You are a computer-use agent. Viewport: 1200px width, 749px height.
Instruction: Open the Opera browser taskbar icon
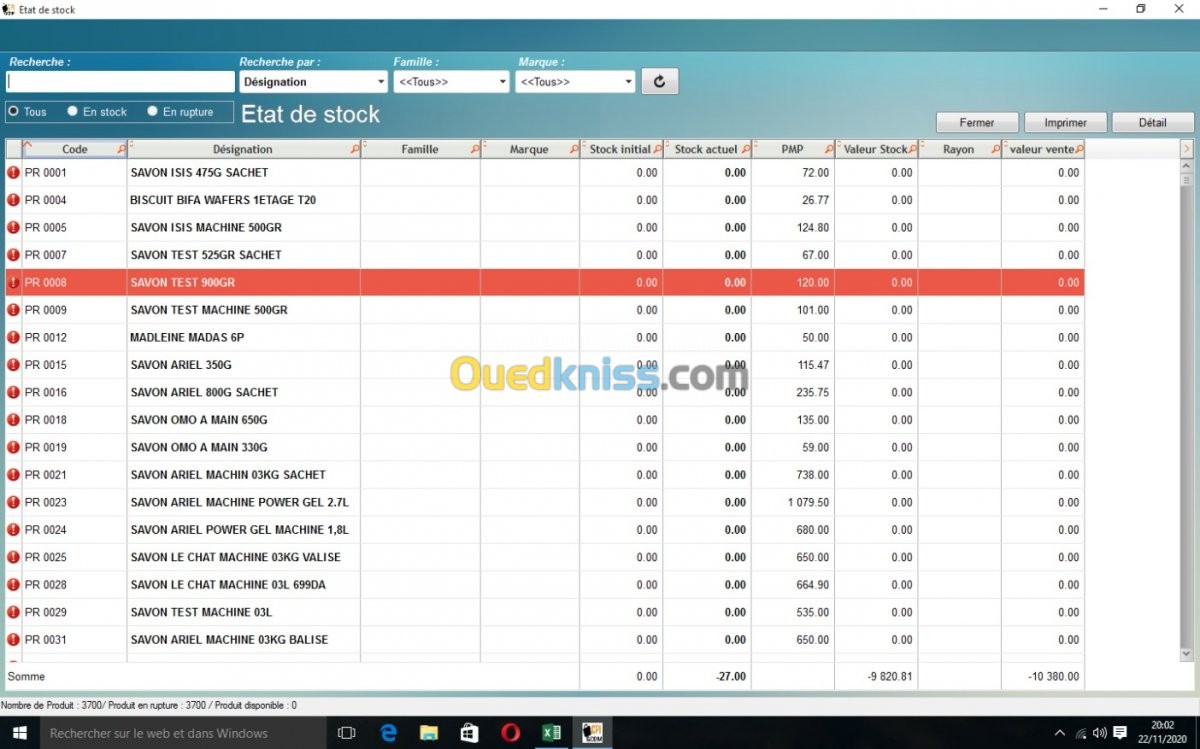[510, 733]
